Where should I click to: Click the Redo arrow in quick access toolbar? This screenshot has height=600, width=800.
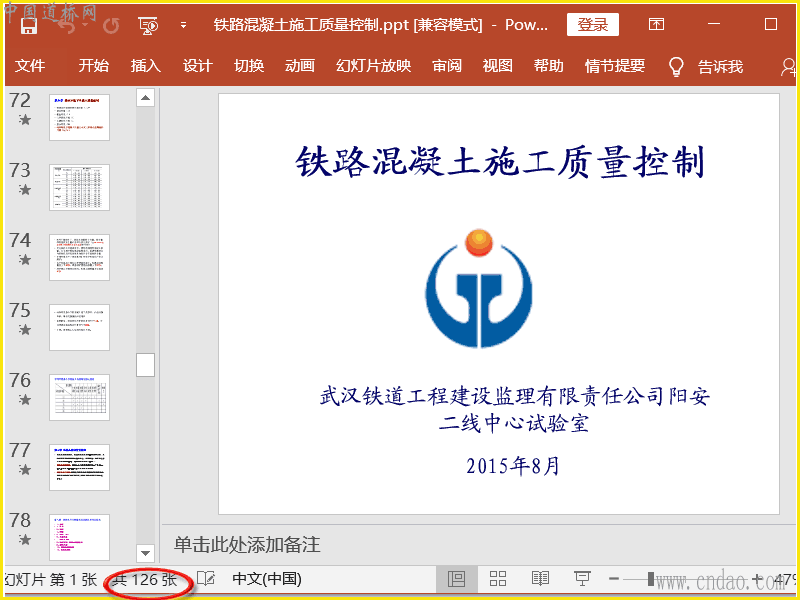tap(111, 25)
